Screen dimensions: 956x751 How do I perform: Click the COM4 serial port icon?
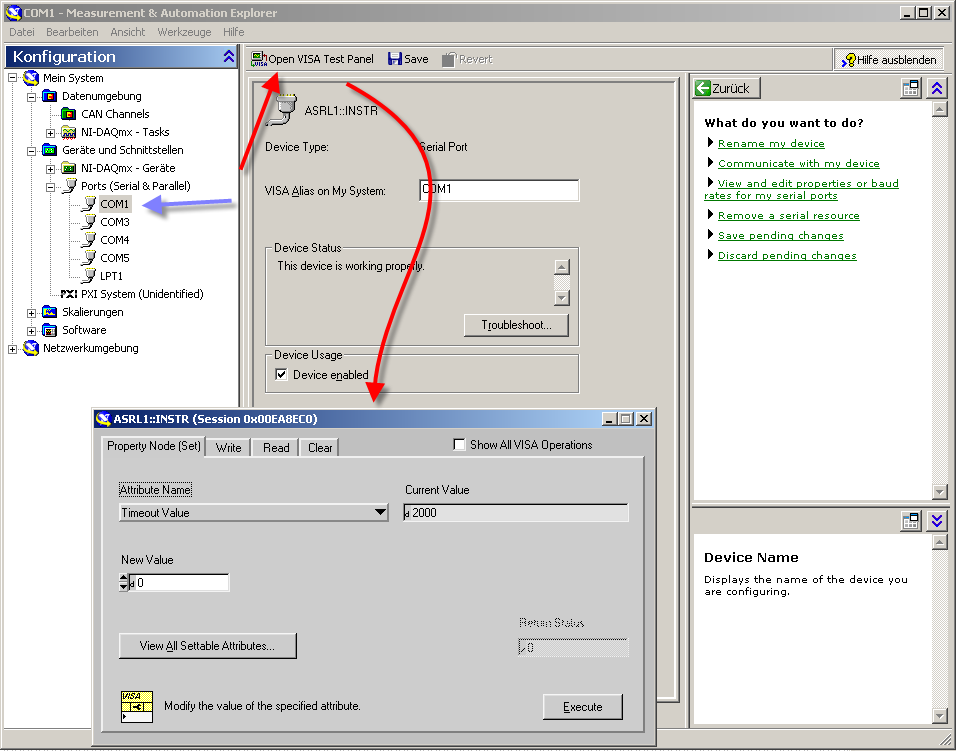[89, 240]
